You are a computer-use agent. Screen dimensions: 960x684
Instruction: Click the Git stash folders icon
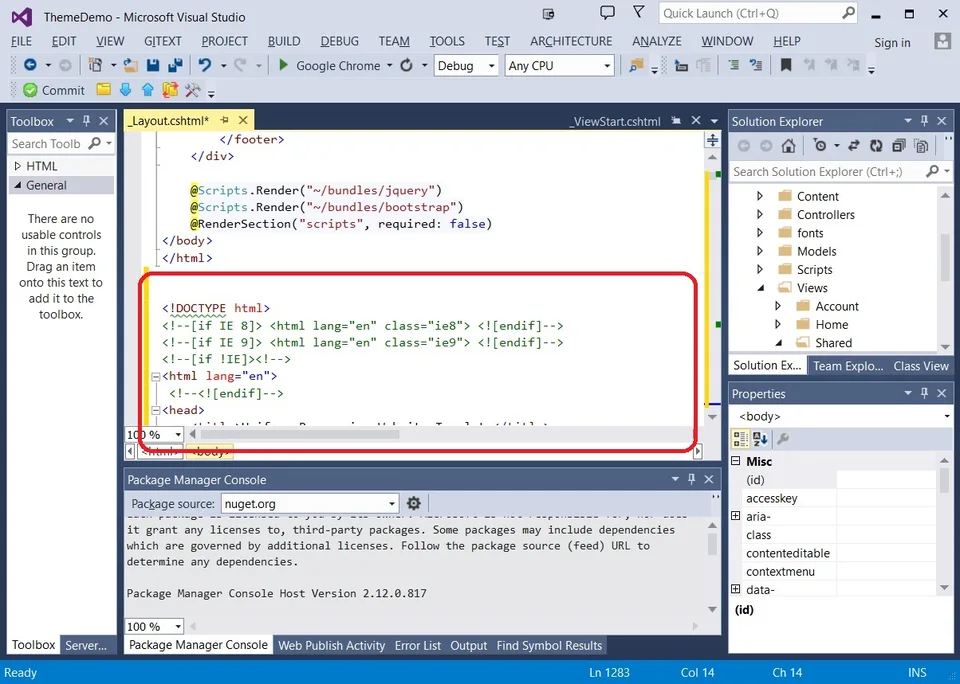(170, 90)
